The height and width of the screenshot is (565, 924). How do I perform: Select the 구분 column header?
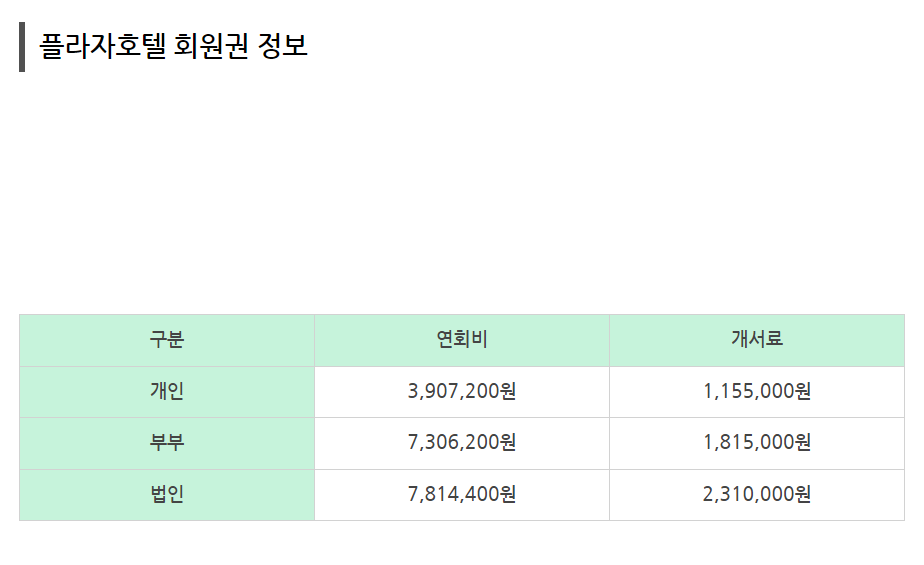tap(167, 340)
